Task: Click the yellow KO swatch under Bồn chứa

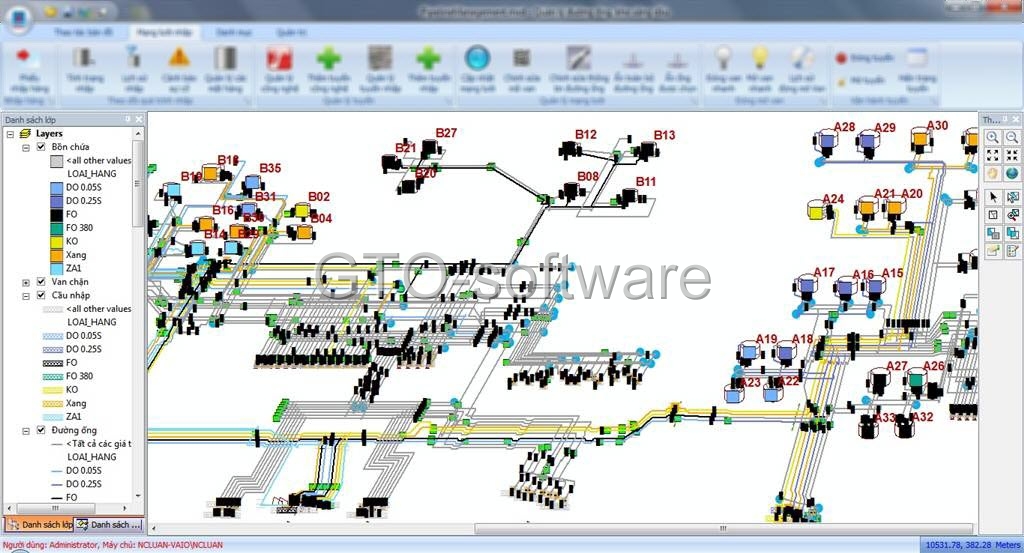Action: coord(57,242)
